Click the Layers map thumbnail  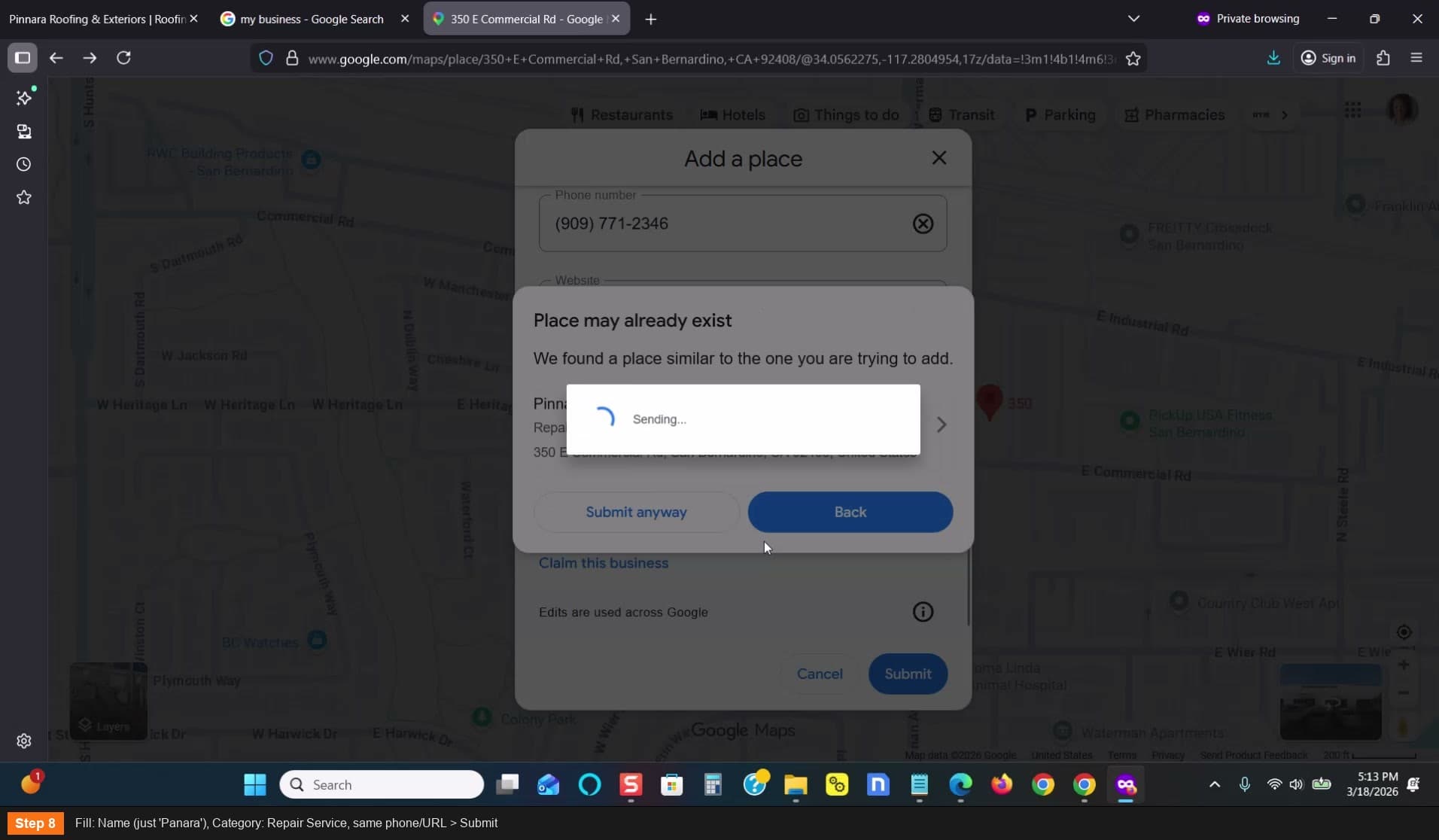(x=108, y=701)
